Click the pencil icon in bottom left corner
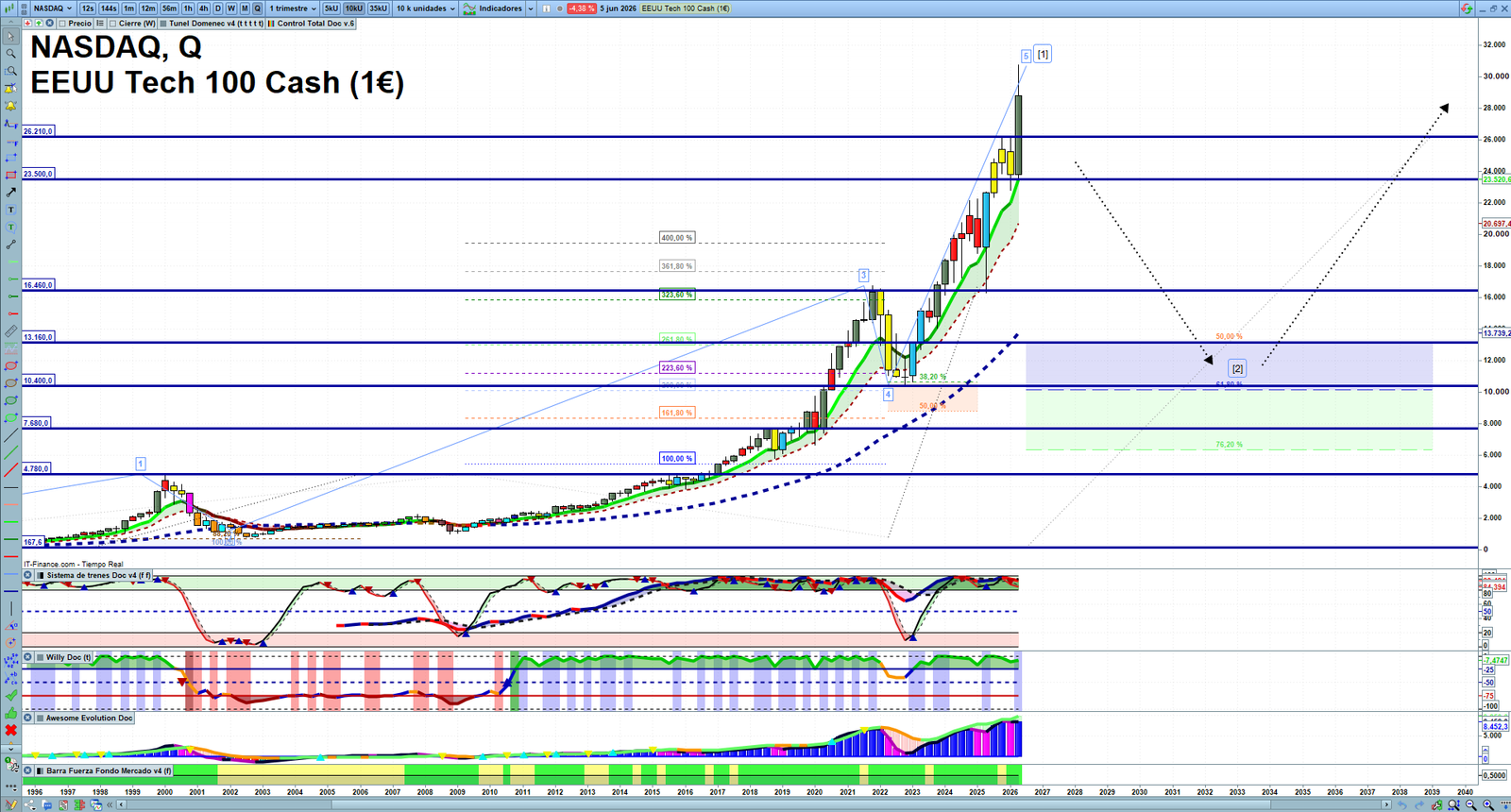 pos(11,804)
